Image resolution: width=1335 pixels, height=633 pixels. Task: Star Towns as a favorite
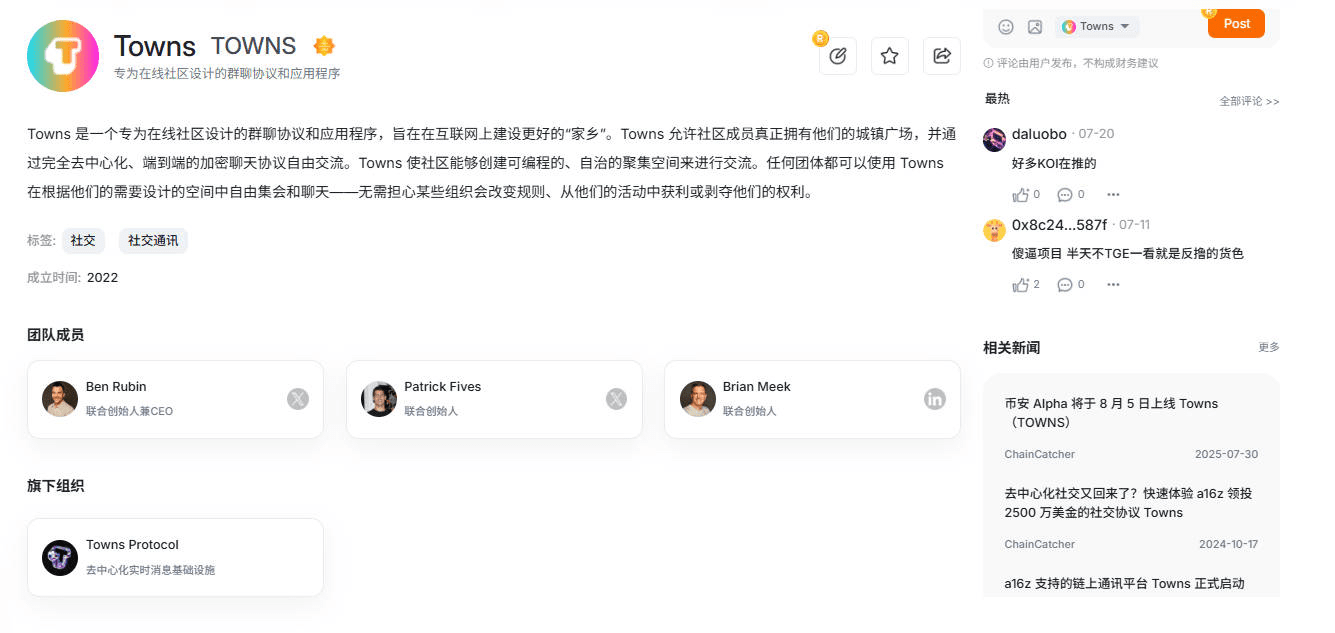pos(889,56)
